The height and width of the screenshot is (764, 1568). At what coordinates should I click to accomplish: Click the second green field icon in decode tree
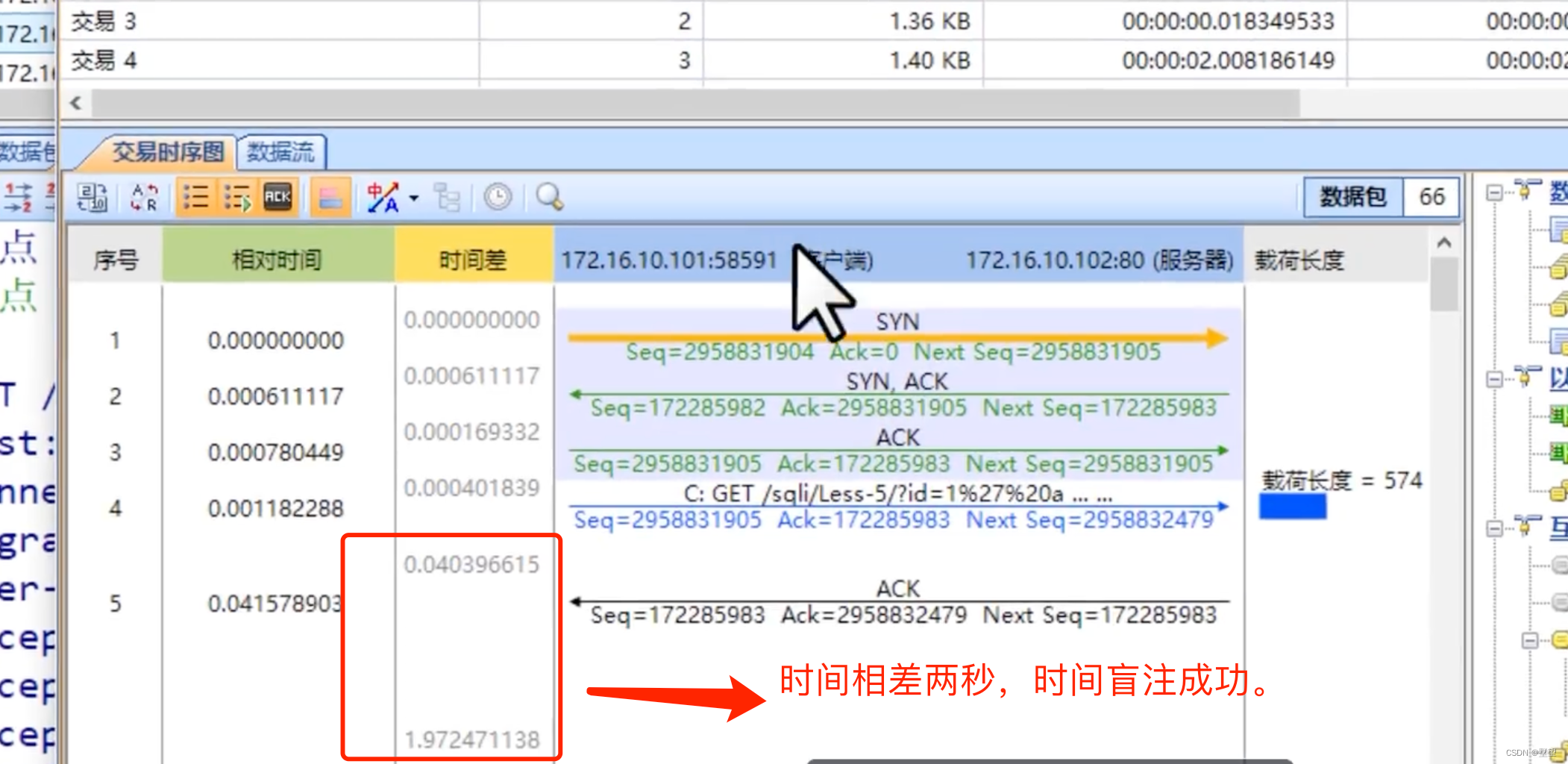pos(1558,453)
